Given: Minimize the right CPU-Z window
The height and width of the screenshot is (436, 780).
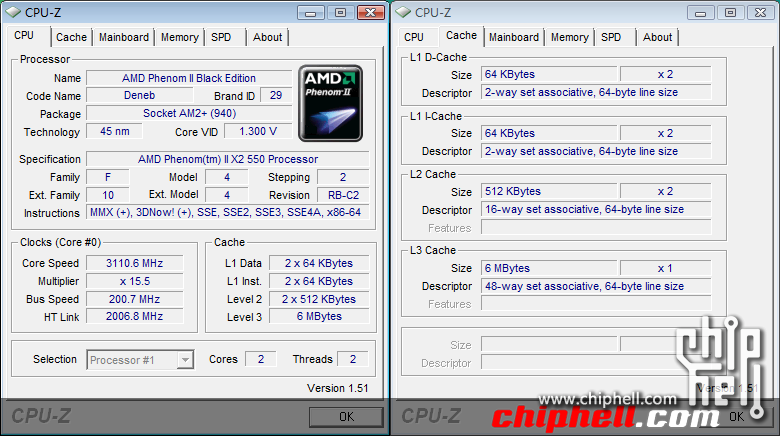Looking at the screenshot, I should coord(700,12).
